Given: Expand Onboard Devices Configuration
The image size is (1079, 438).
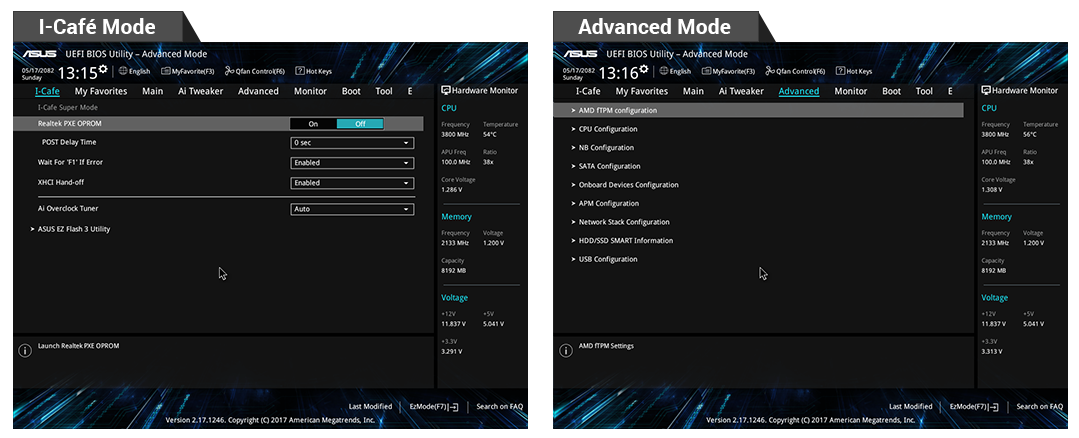Looking at the screenshot, I should coord(624,184).
